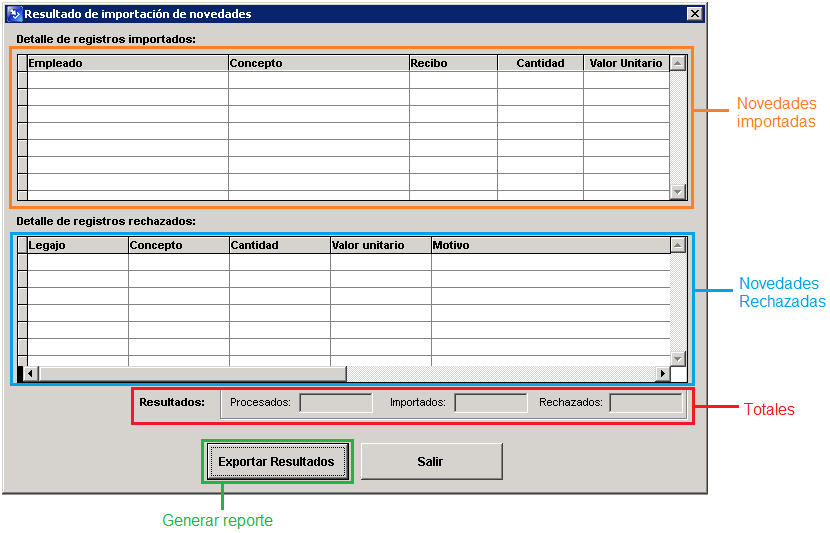This screenshot has height=533, width=830.
Task: Click left arrow of rejected grid horizontal scrollbar
Action: 31,374
